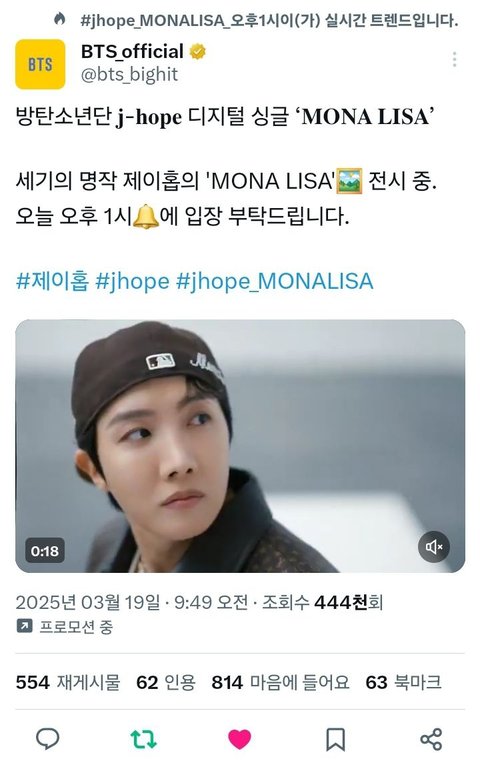Open the yellow BTS profile avatar
This screenshot has width=480, height=761.
tap(40, 64)
